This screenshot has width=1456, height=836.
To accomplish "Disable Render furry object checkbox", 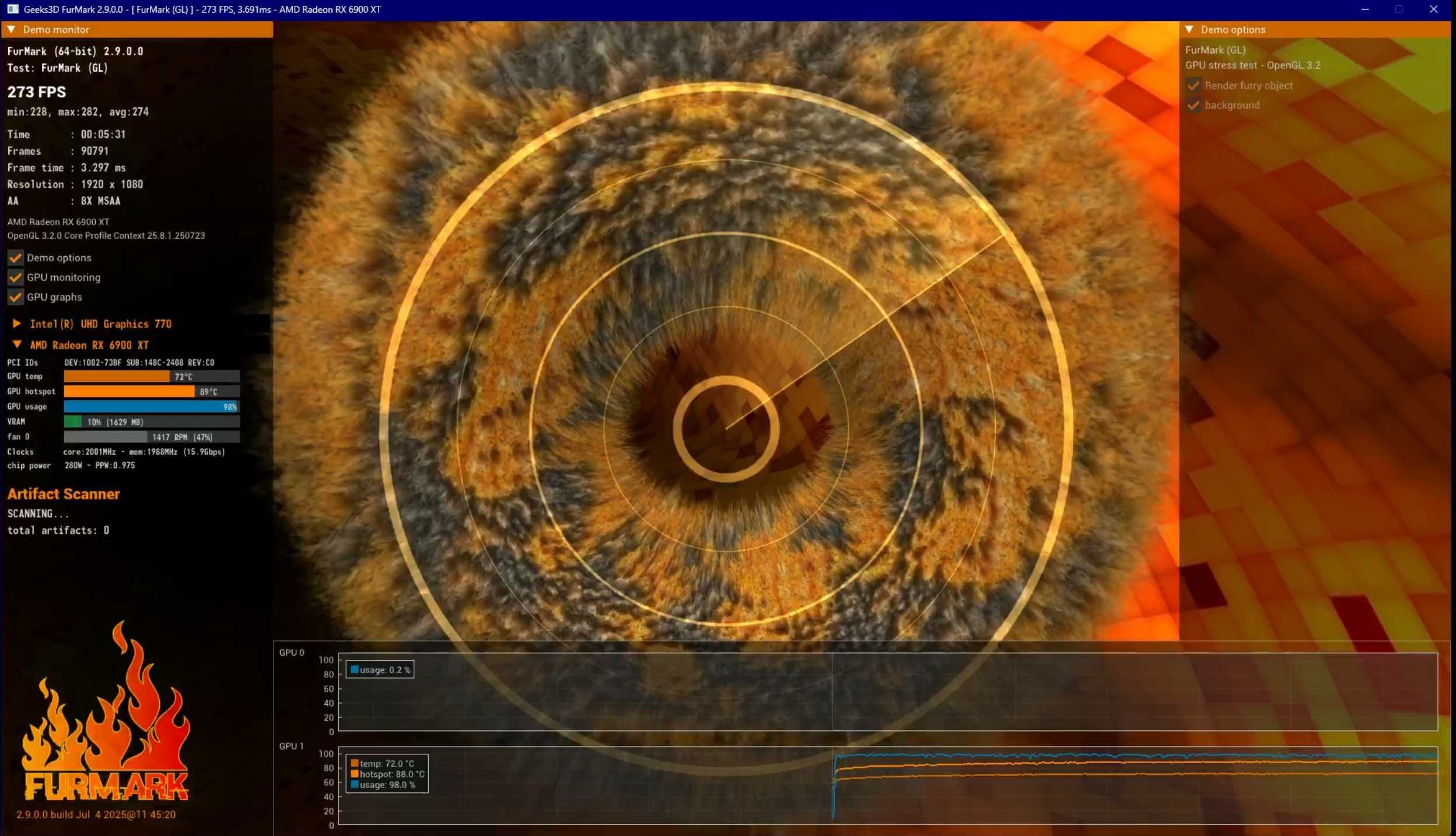I will tap(1193, 85).
